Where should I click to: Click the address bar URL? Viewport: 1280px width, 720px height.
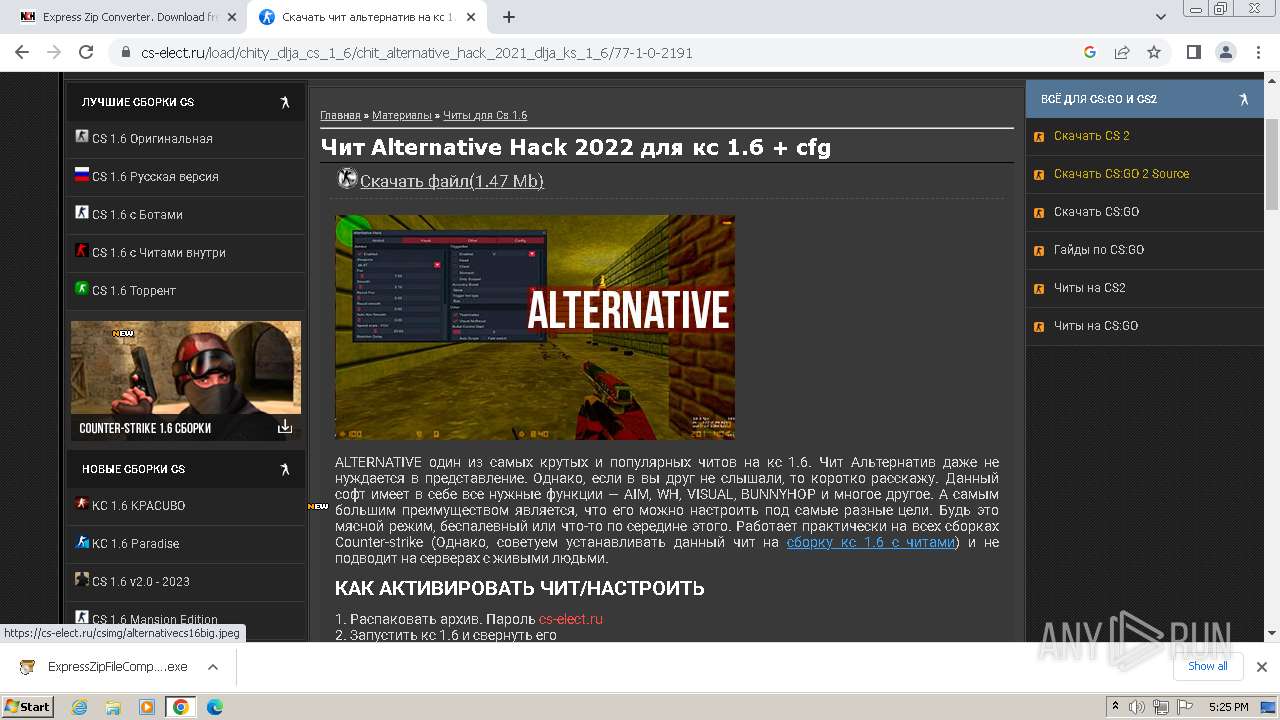coord(416,53)
